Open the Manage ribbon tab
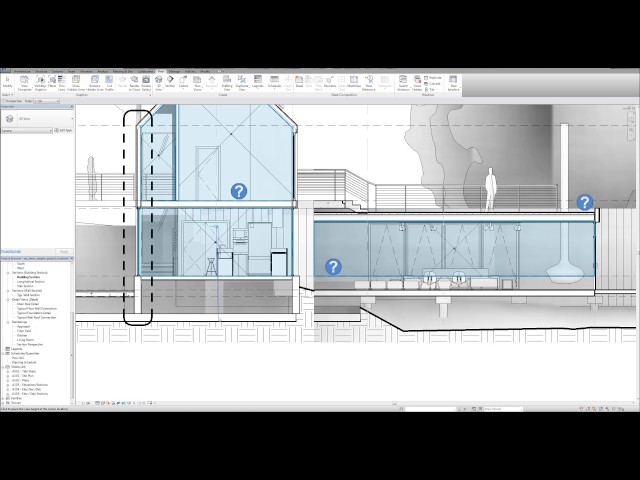Image resolution: width=640 pixels, height=480 pixels. (x=174, y=71)
